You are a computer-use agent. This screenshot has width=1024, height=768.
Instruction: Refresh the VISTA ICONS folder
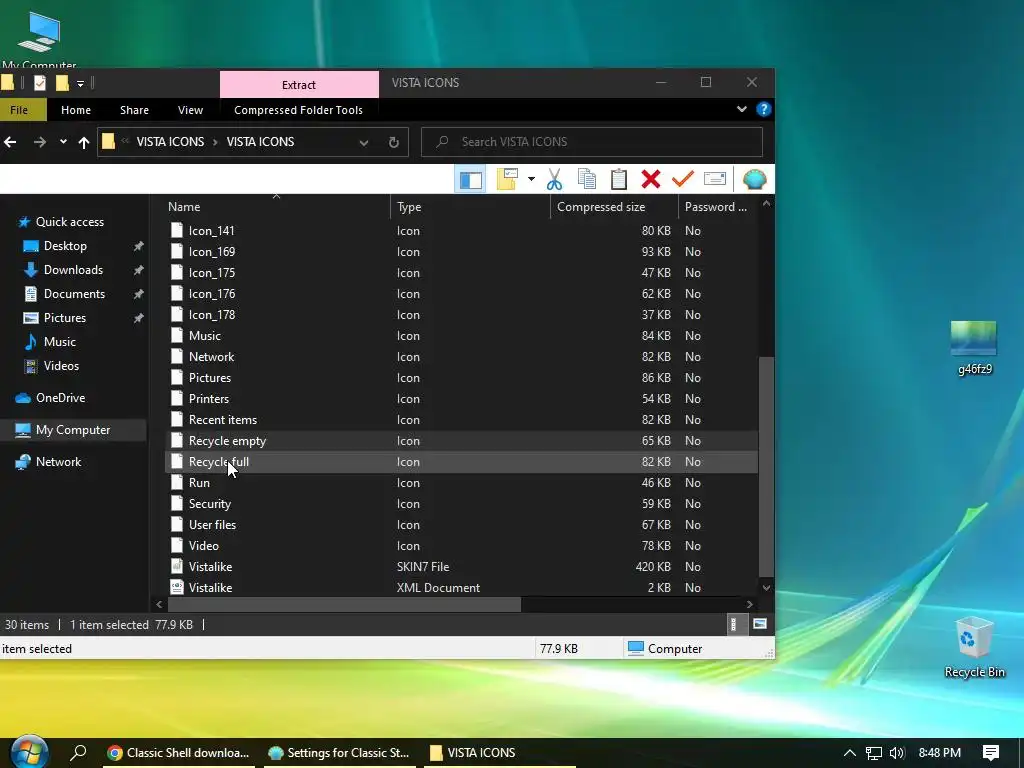point(393,142)
